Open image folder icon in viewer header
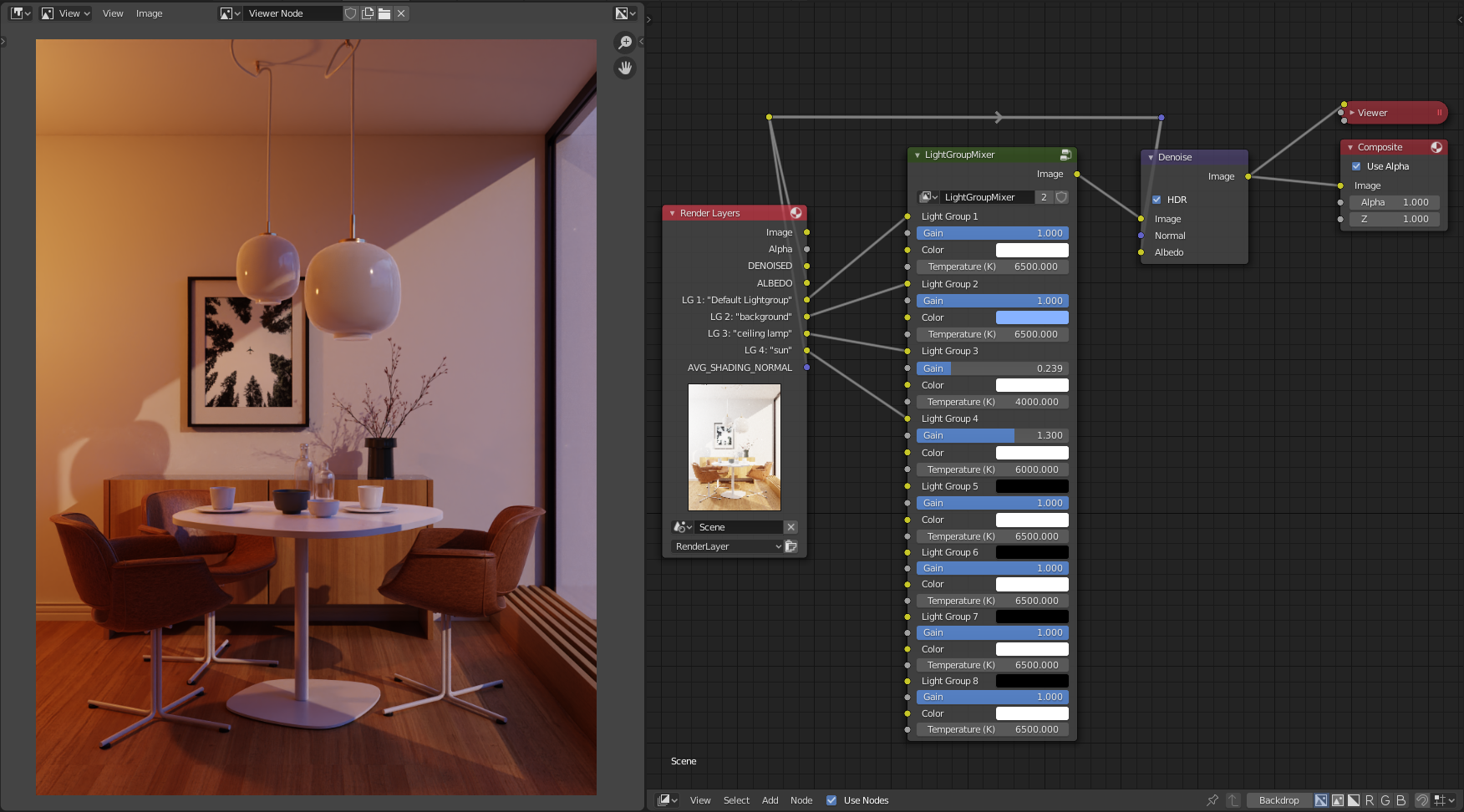Viewport: 1464px width, 812px height. tap(384, 13)
